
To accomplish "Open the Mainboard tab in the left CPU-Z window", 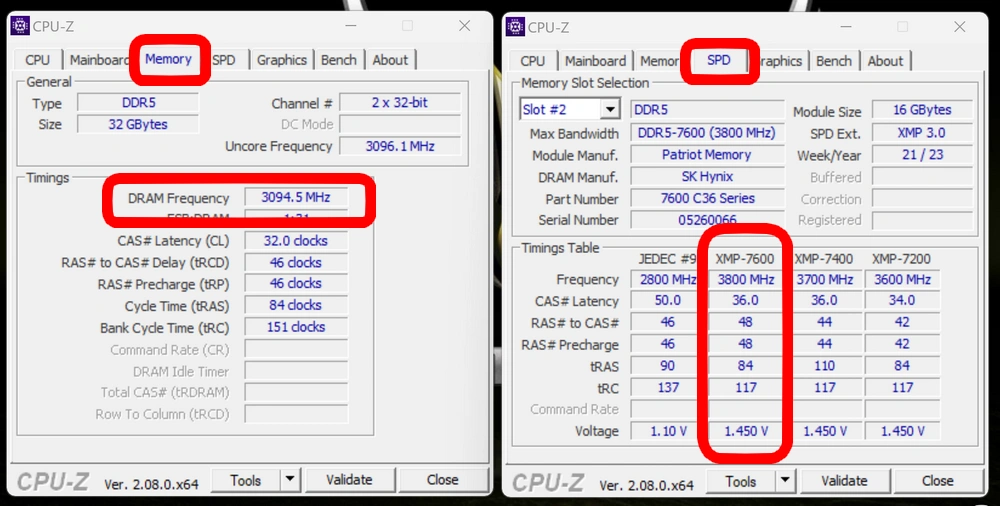I will (99, 60).
